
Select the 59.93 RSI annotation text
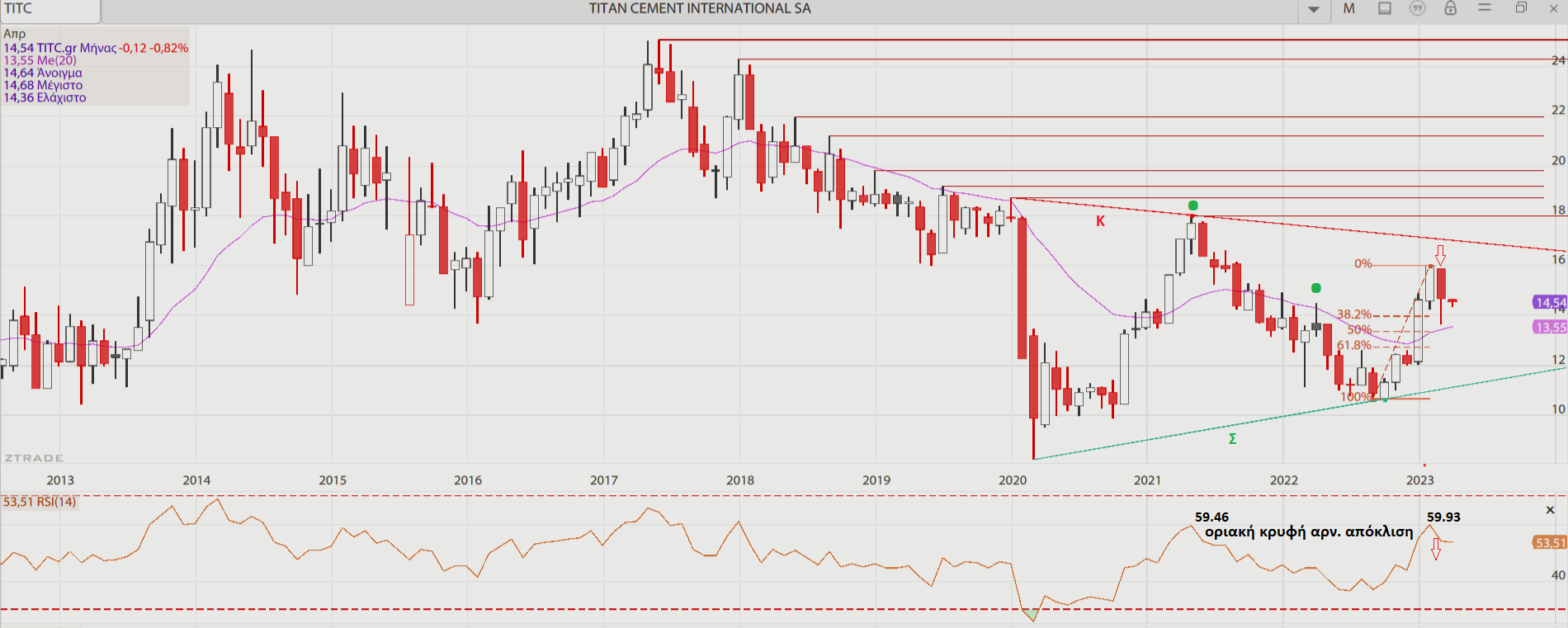pos(1443,517)
